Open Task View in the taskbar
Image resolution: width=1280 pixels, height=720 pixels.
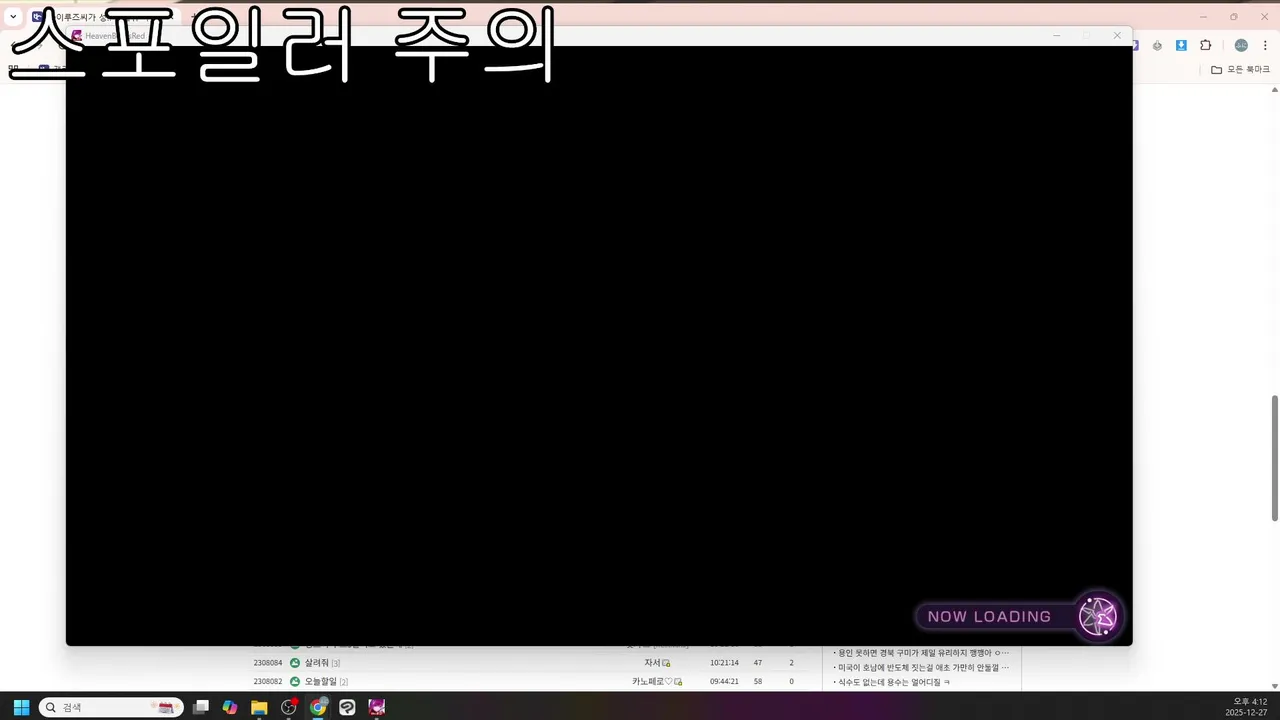click(x=201, y=707)
